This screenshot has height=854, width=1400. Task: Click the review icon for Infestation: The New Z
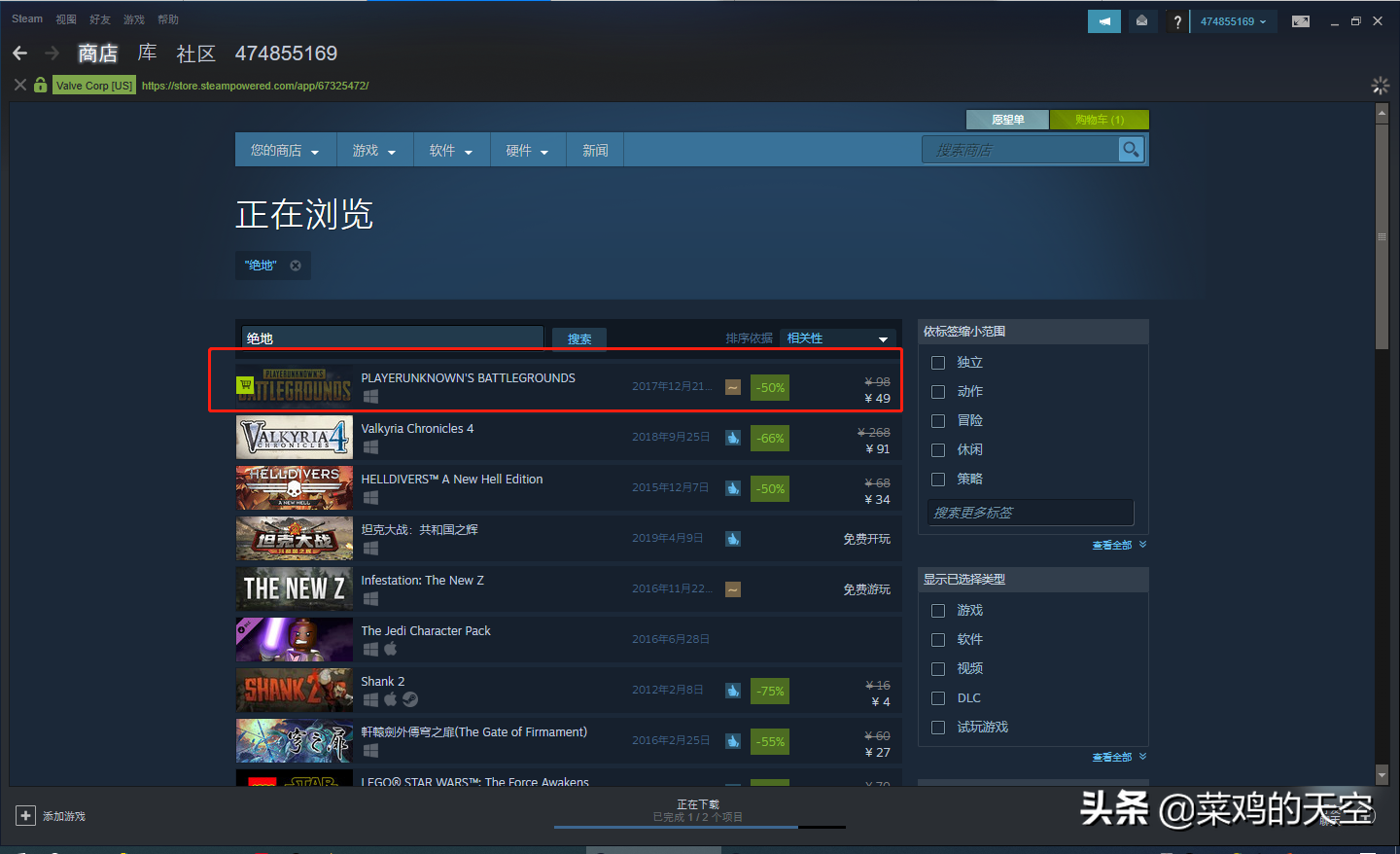point(733,589)
